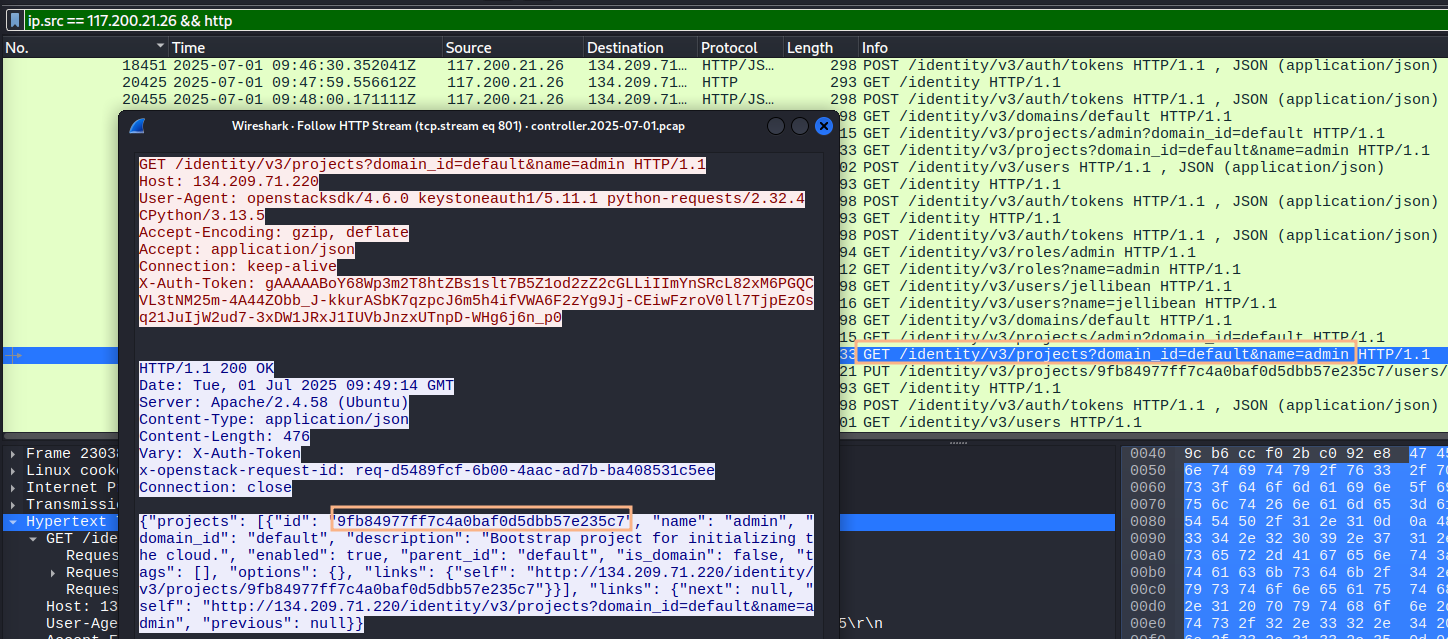The image size is (1448, 639).
Task: Click project id 9fb84977ff7c4a0baf0d5dbb57e235c7 in JSON body
Action: pyautogui.click(x=483, y=521)
